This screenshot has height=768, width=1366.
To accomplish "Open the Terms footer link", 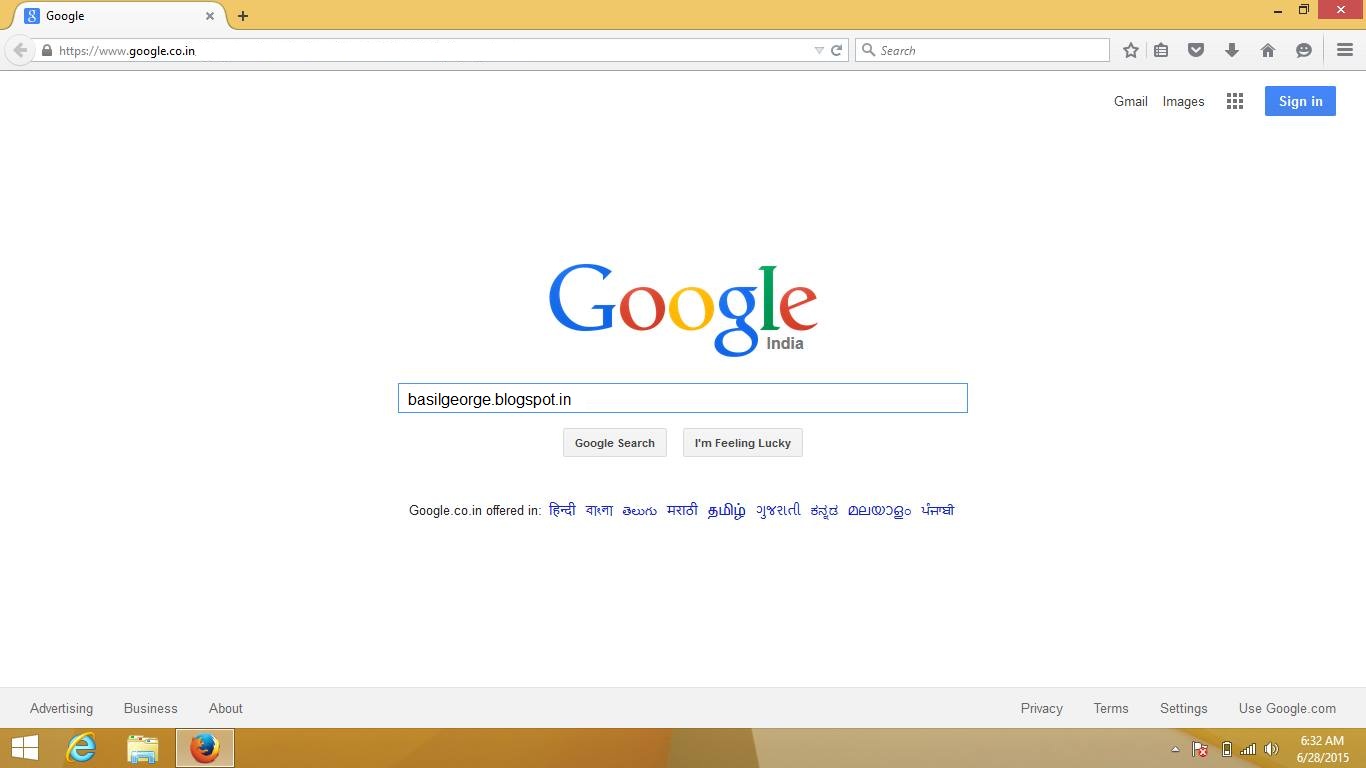I will [1111, 708].
